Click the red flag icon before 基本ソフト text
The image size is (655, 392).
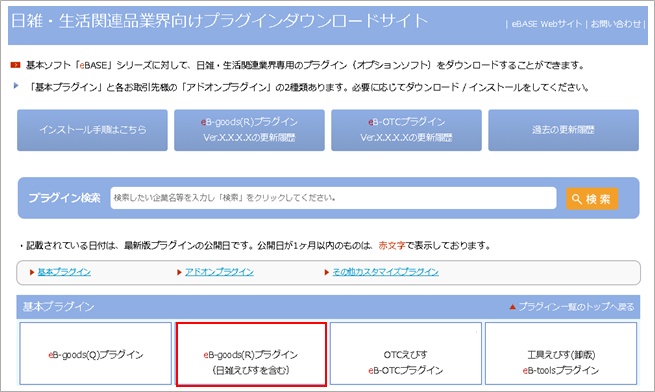(x=15, y=65)
